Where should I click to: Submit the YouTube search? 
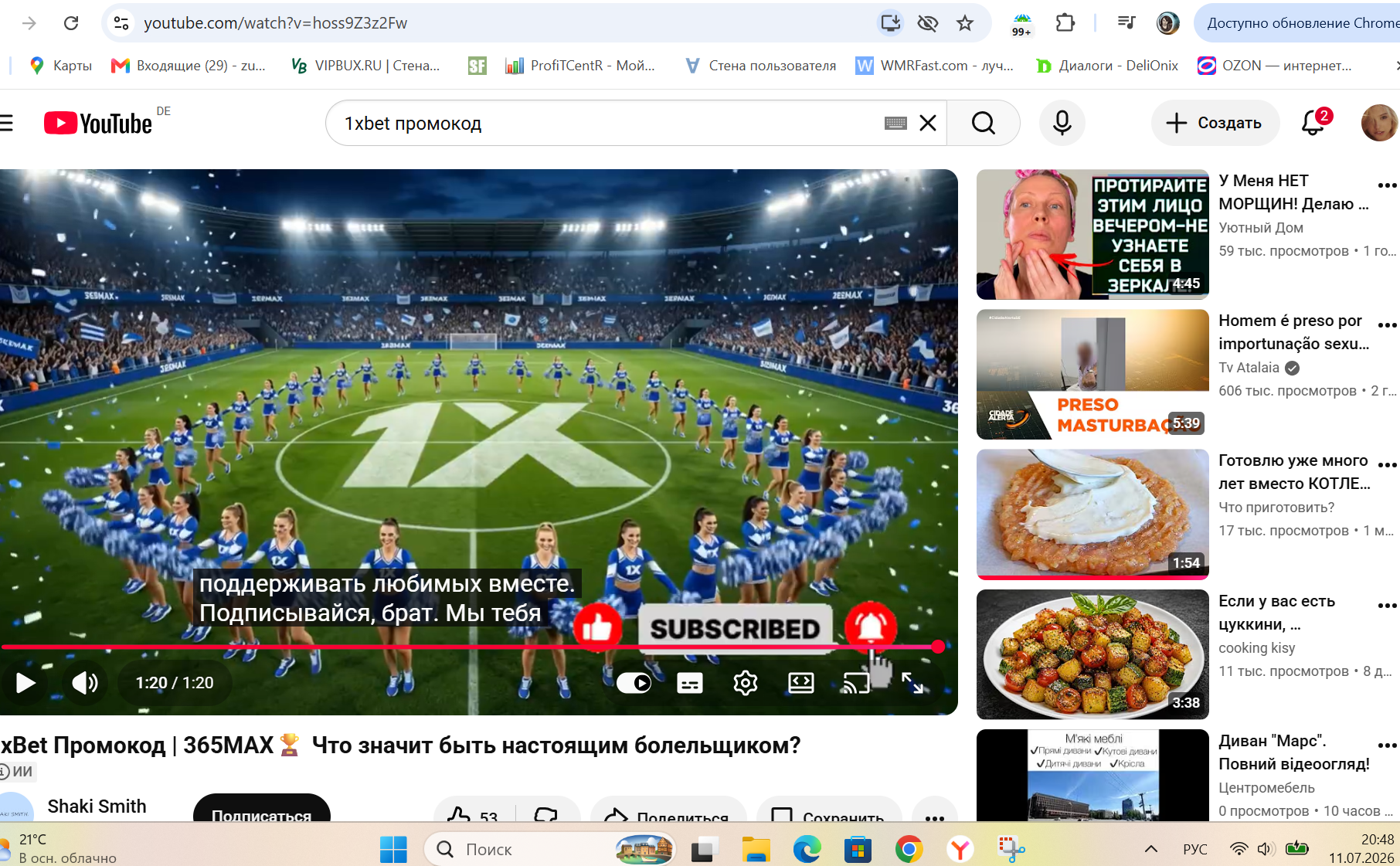coord(983,123)
